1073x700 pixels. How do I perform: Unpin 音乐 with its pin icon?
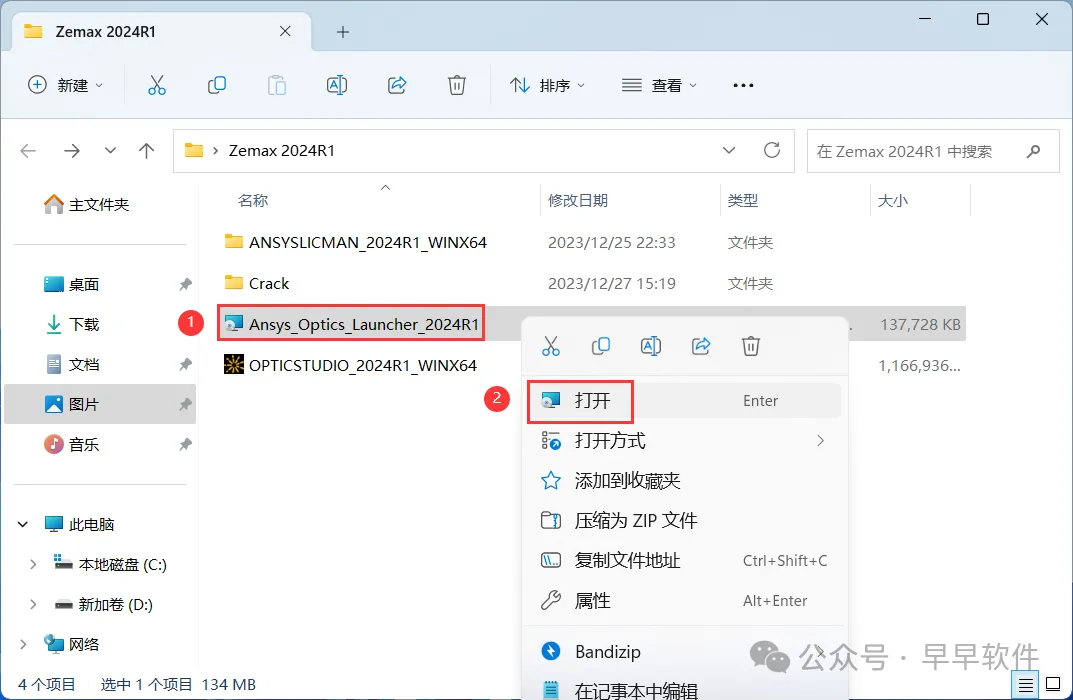point(185,445)
